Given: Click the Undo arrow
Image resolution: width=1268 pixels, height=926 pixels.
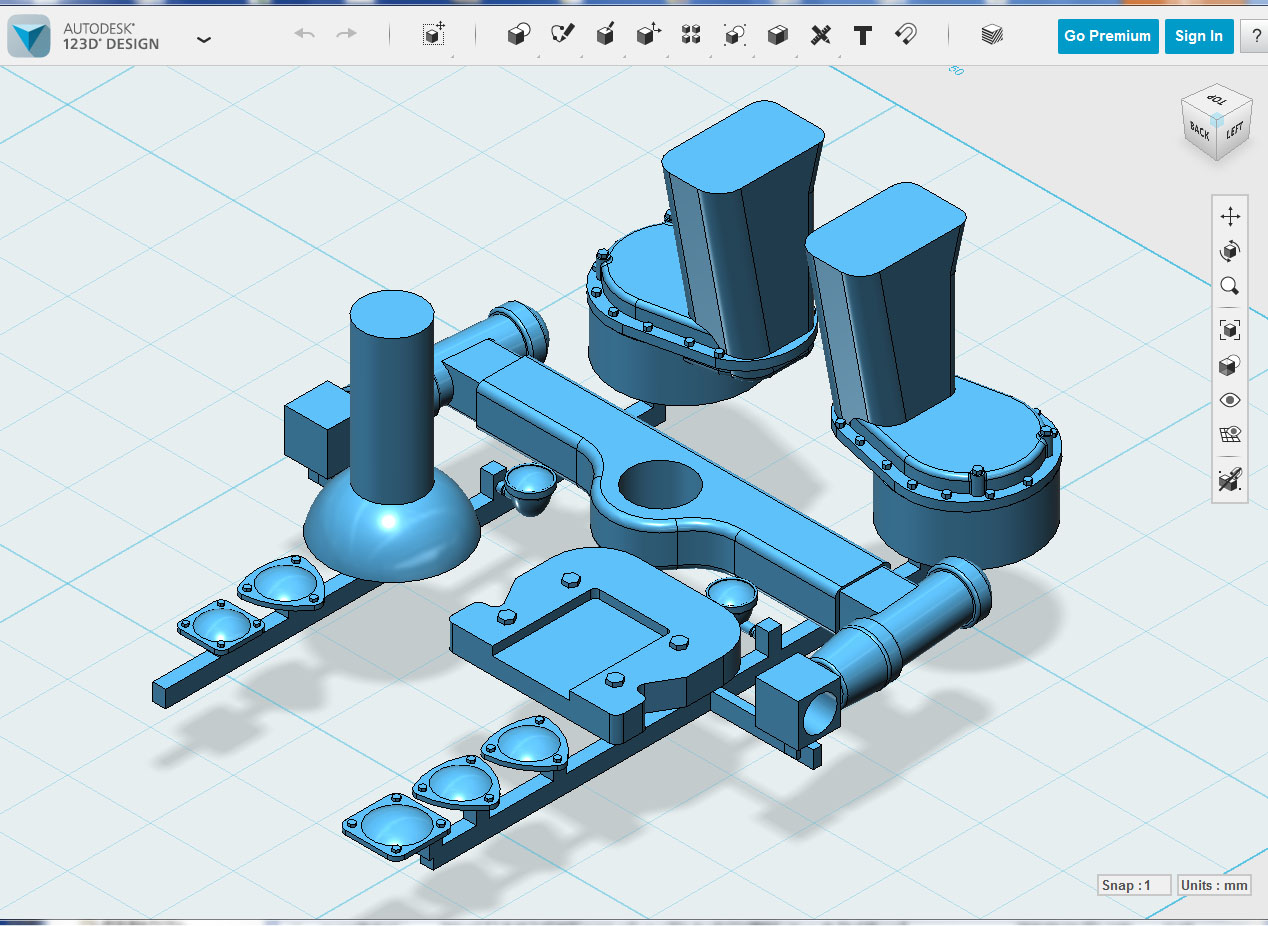Looking at the screenshot, I should pyautogui.click(x=305, y=35).
